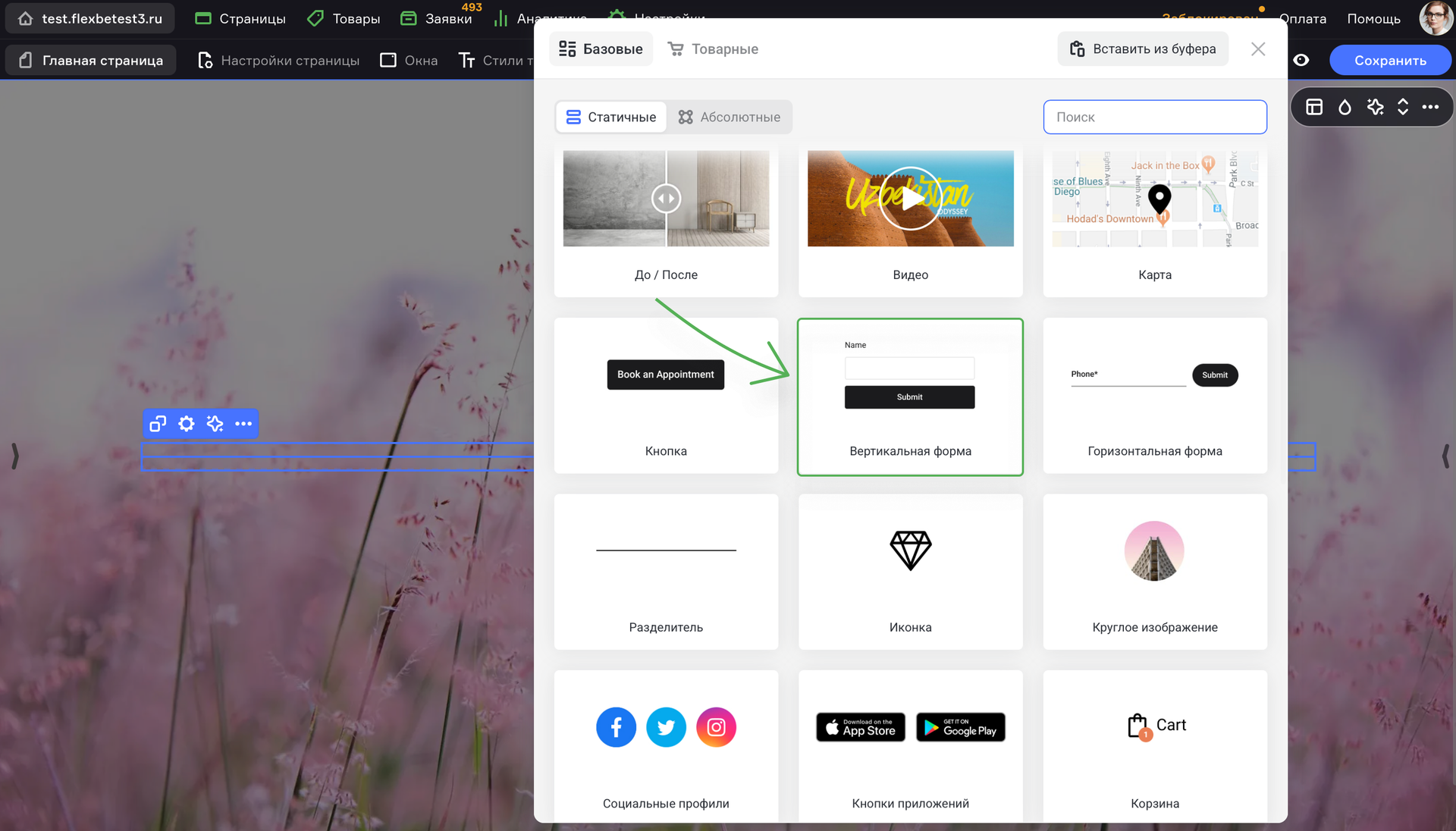
Task: Toggle the preview eye icon
Action: [x=1301, y=61]
